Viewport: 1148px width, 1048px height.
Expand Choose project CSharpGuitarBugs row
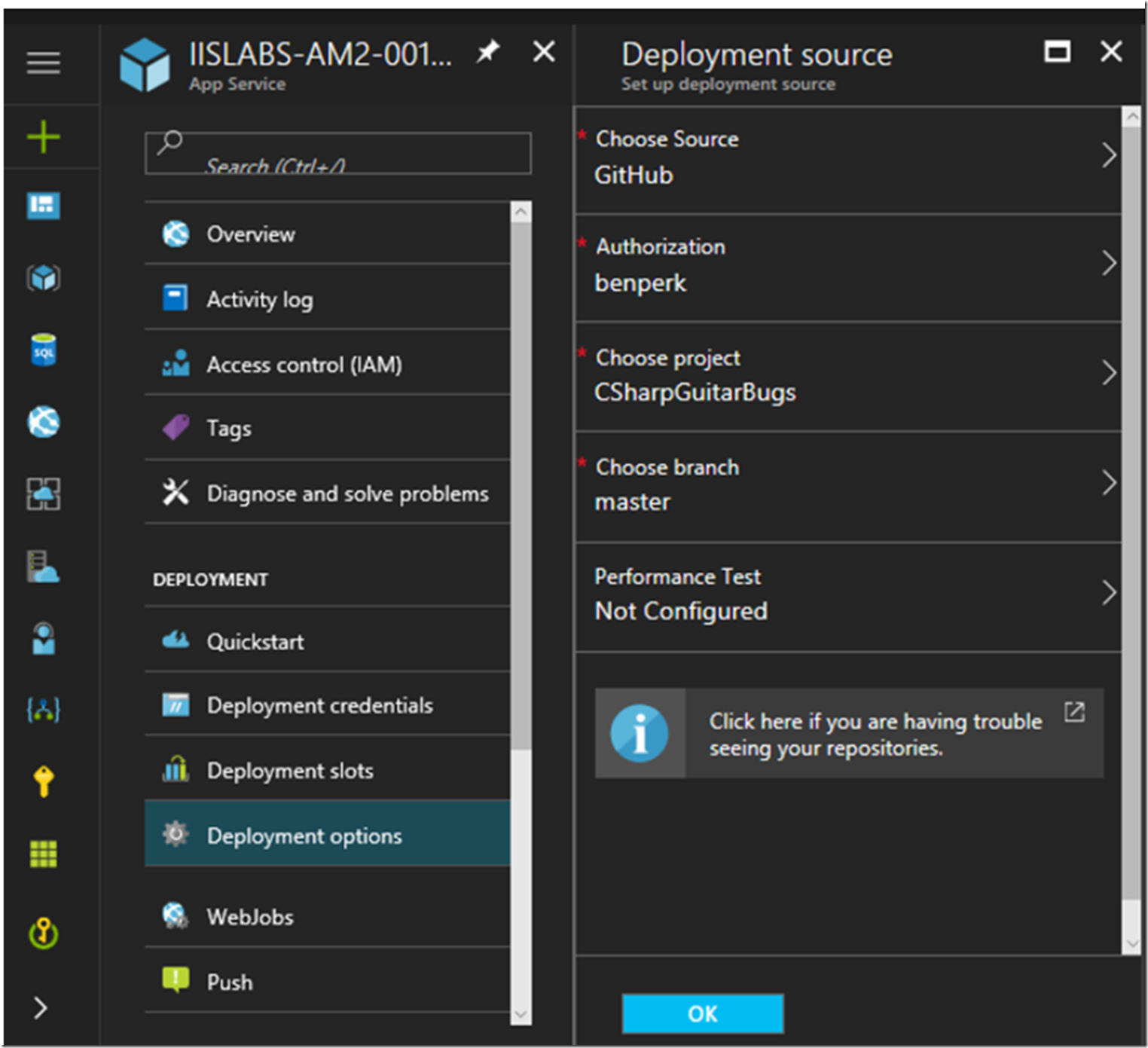pyautogui.click(x=848, y=377)
